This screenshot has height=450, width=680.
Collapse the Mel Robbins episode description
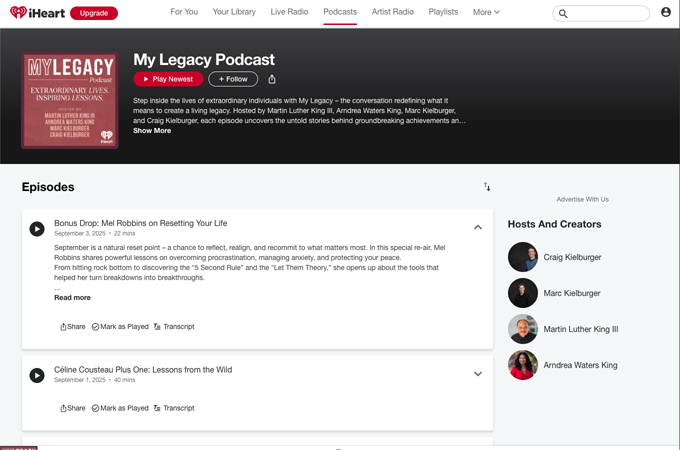477,227
